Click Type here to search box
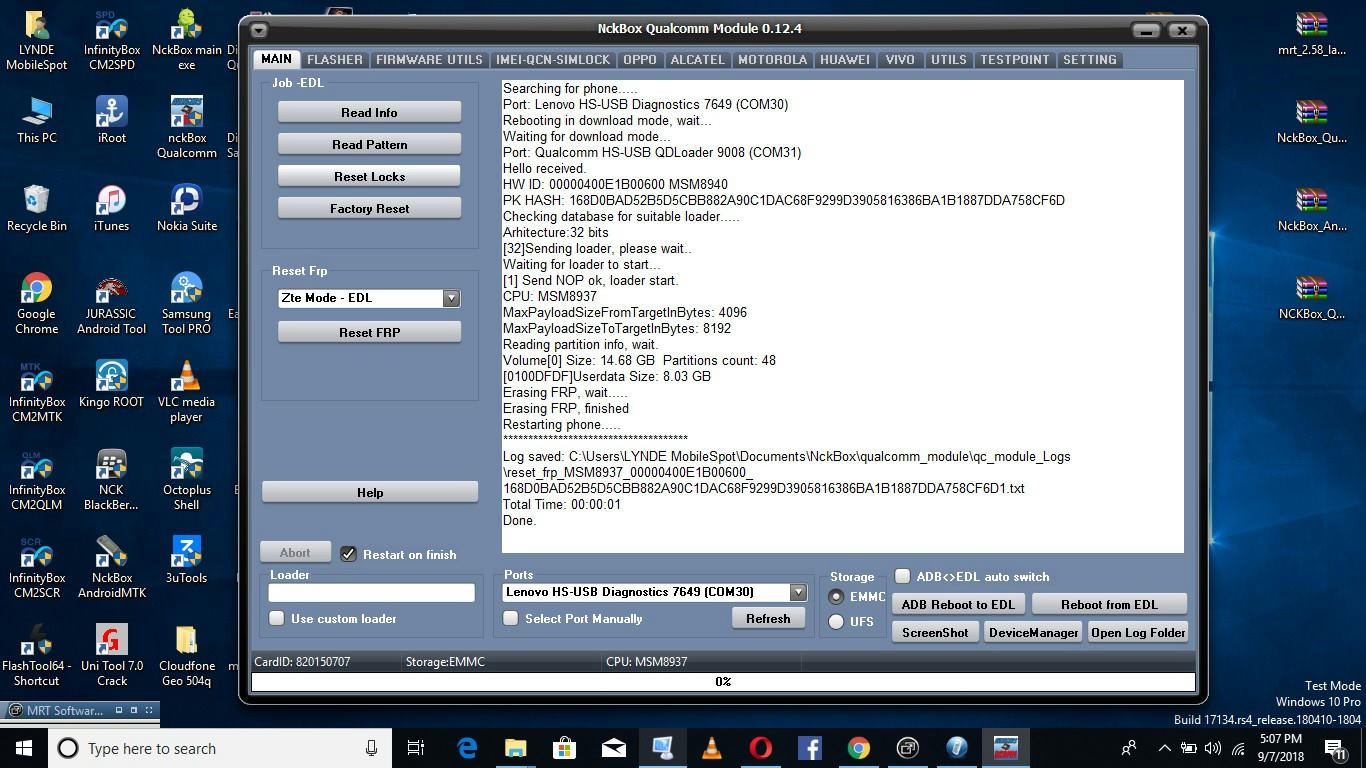1366x768 pixels. click(x=220, y=748)
